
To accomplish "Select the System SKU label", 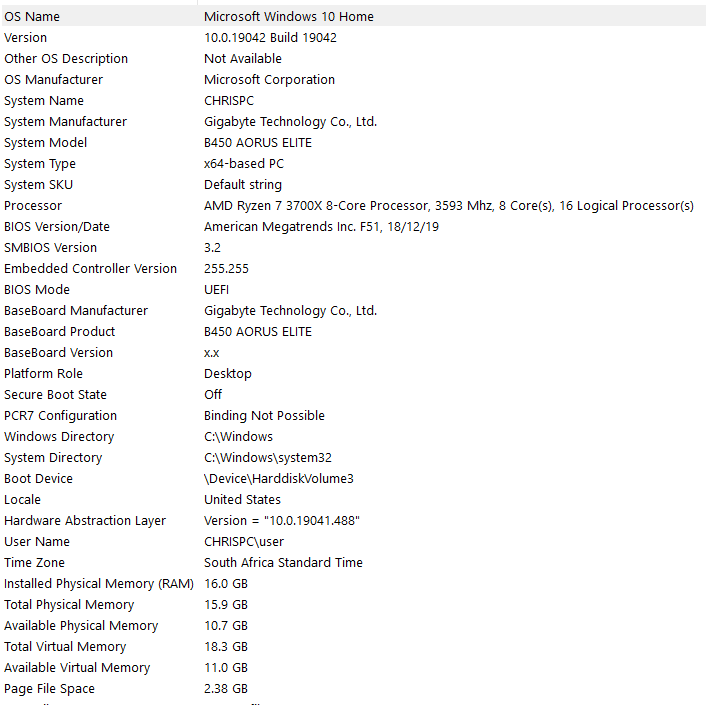I will point(38,185).
